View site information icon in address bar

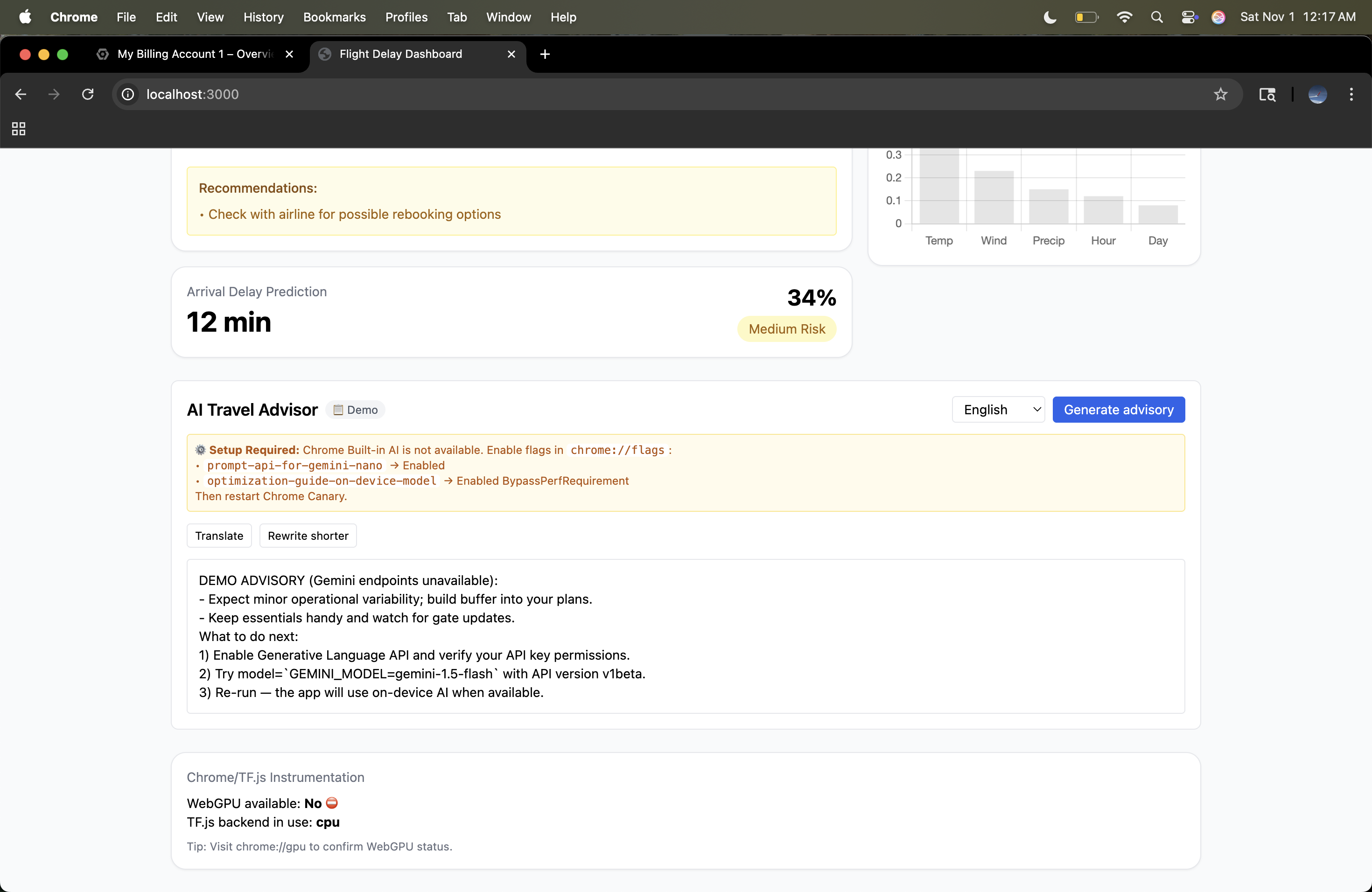(128, 94)
